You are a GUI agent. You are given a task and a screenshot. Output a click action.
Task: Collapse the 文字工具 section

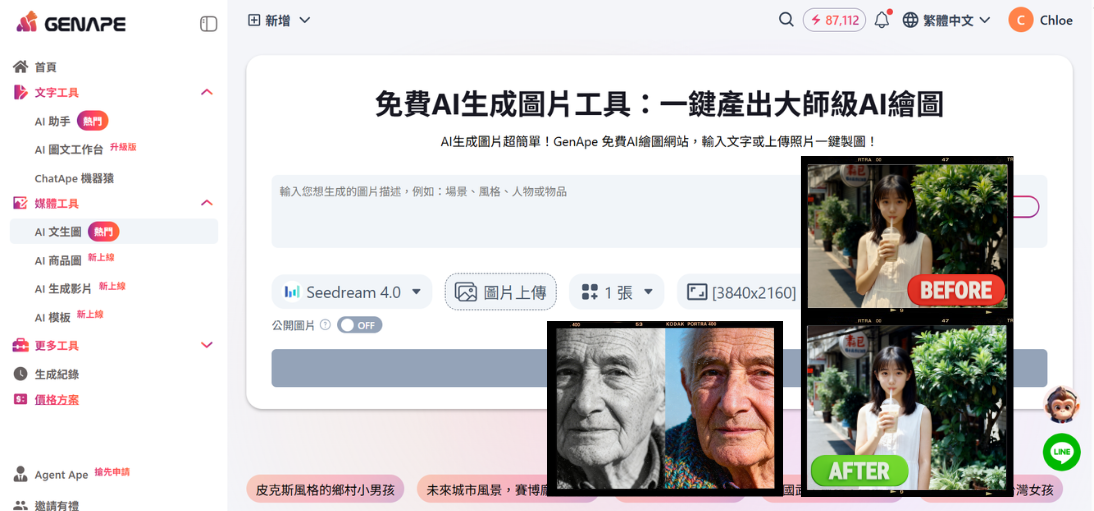207,92
